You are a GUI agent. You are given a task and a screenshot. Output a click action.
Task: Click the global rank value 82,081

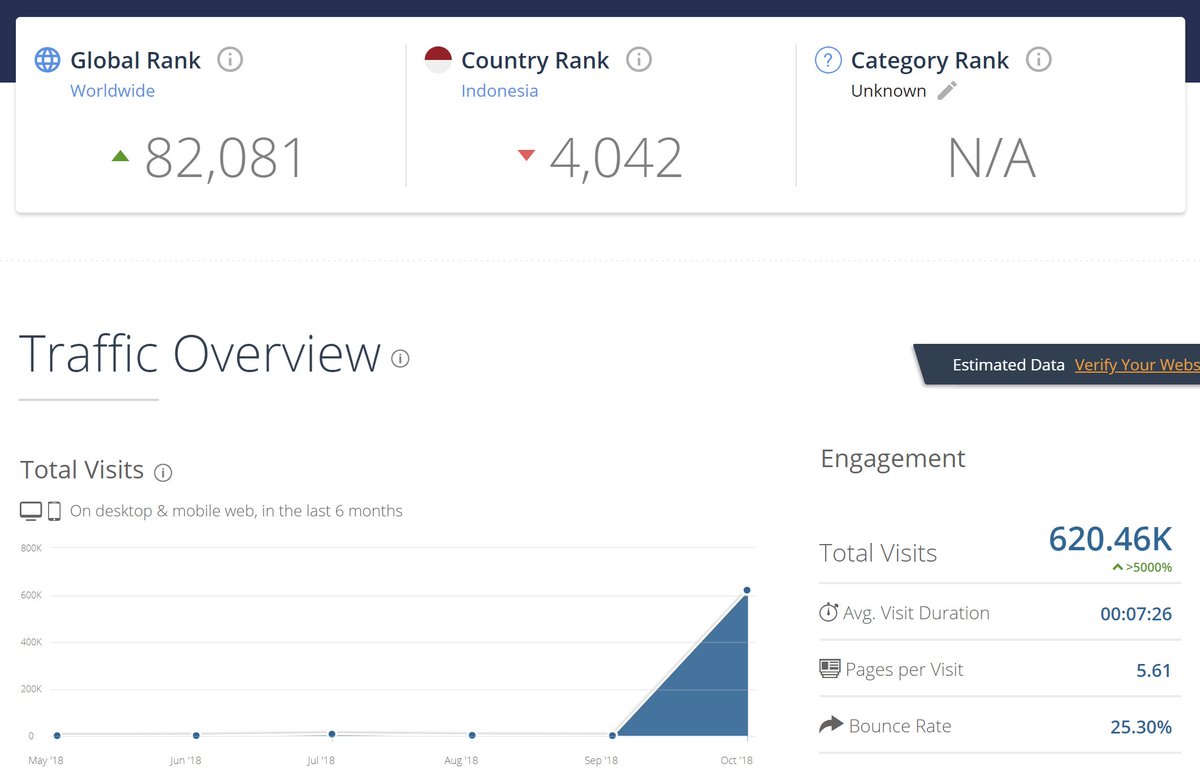(224, 158)
